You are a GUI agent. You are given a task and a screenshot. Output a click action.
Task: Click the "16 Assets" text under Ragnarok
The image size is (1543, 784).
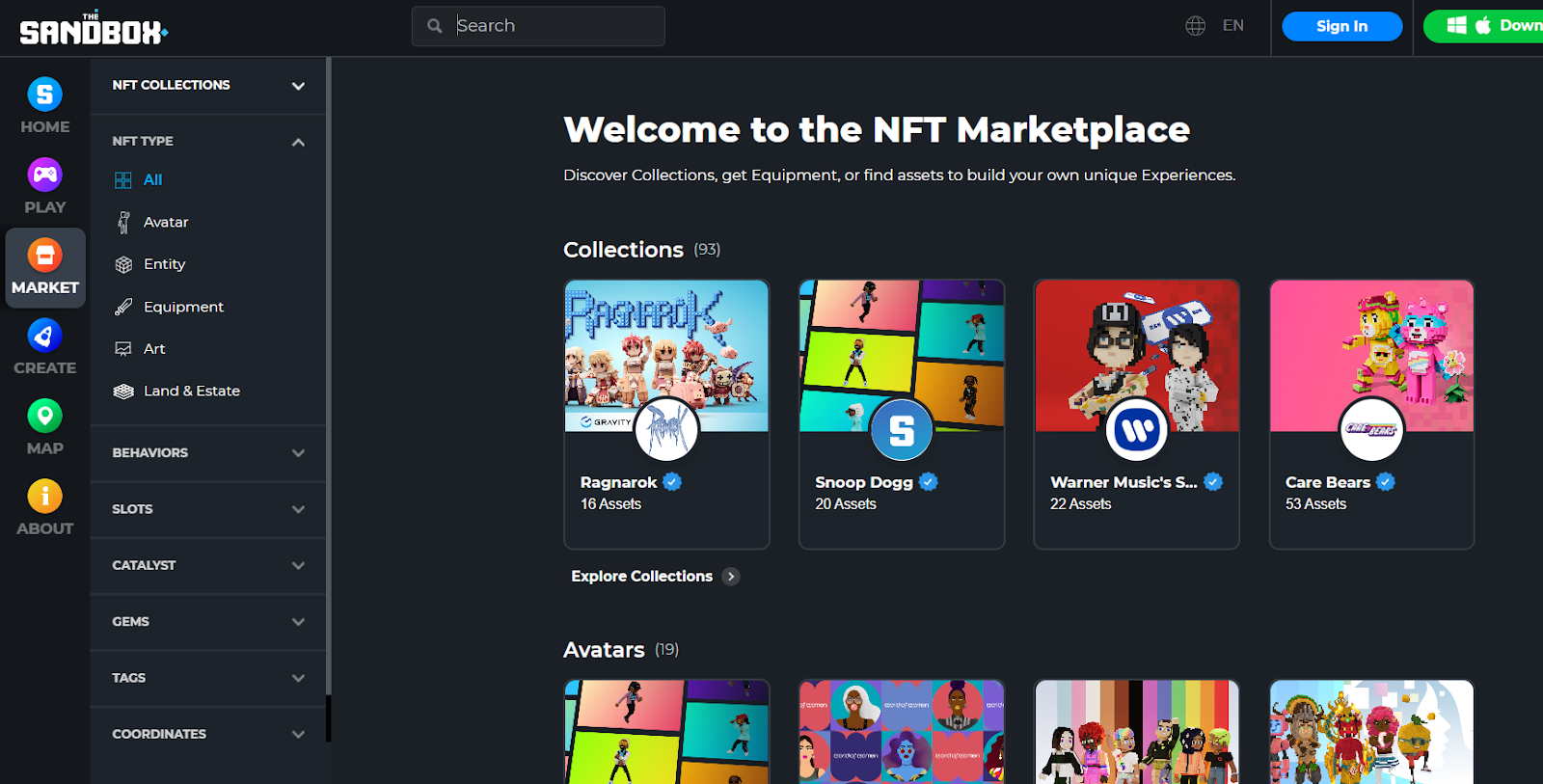point(610,504)
